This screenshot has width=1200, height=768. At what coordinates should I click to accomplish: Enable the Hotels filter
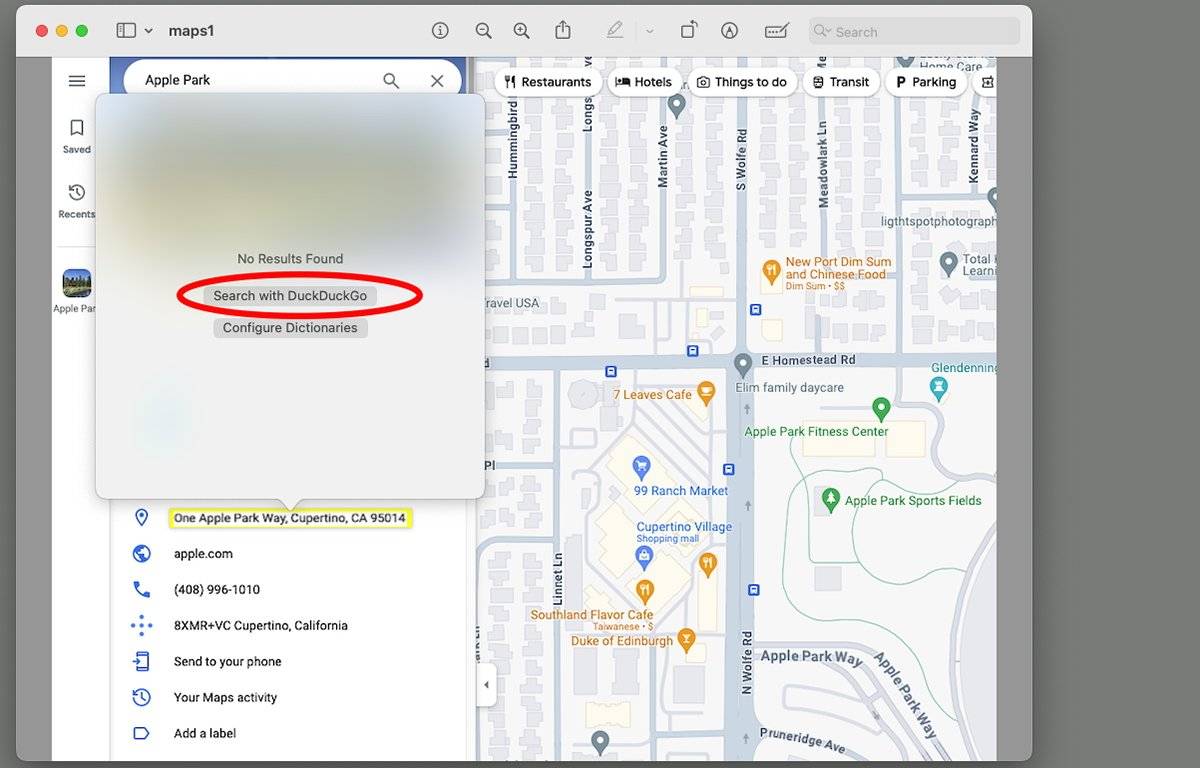click(644, 82)
